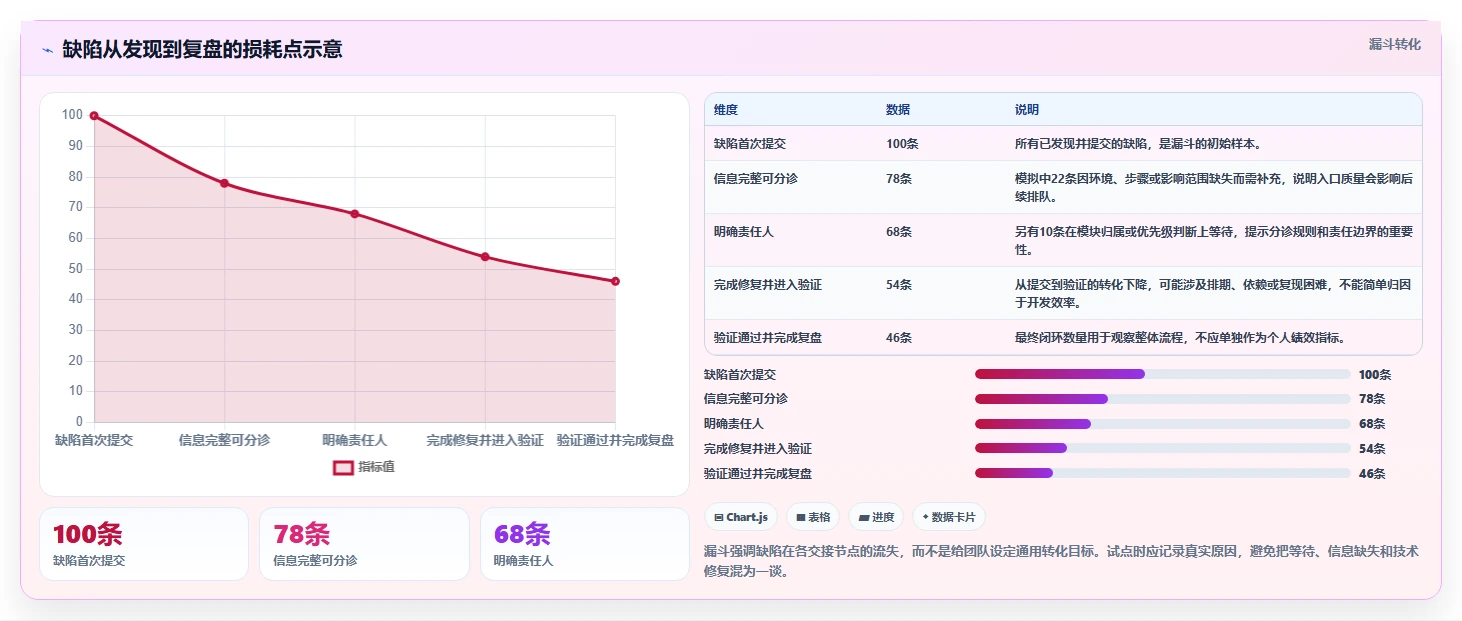The height and width of the screenshot is (621, 1462).
Task: Click the footer note starting 漏斗强调缺陷
Action: pyautogui.click(x=1061, y=562)
